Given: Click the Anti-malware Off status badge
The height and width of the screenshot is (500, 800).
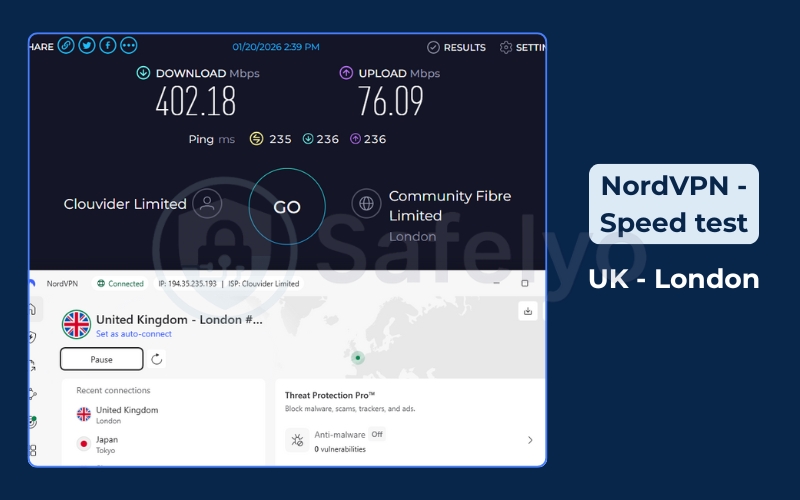Looking at the screenshot, I should pyautogui.click(x=377, y=434).
